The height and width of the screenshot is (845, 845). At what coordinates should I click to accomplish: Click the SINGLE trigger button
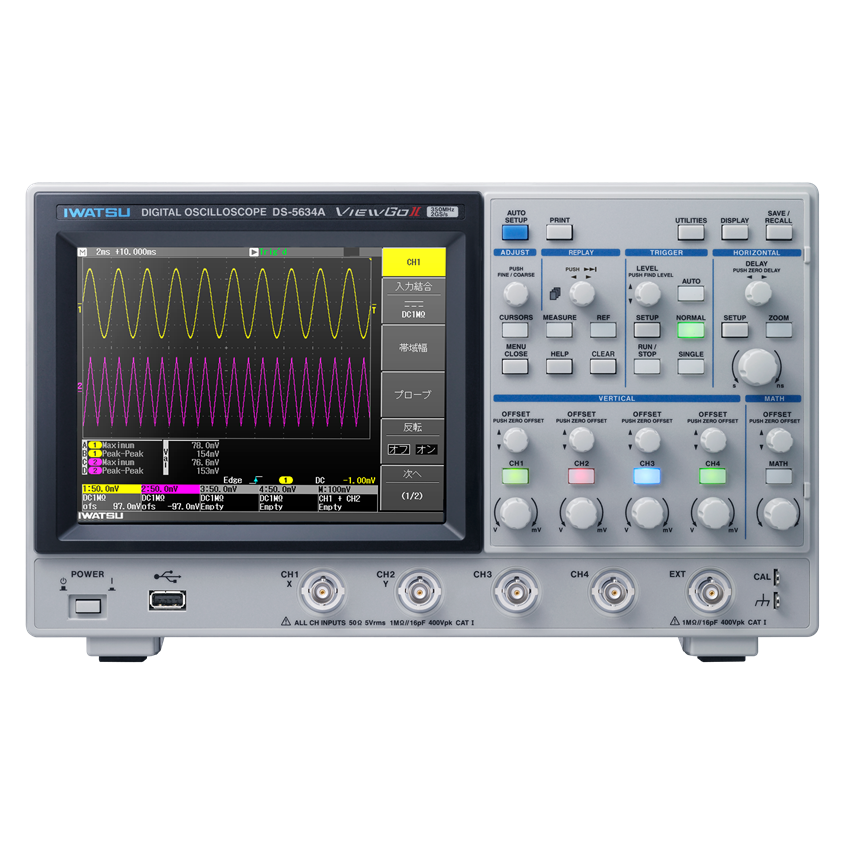point(691,366)
